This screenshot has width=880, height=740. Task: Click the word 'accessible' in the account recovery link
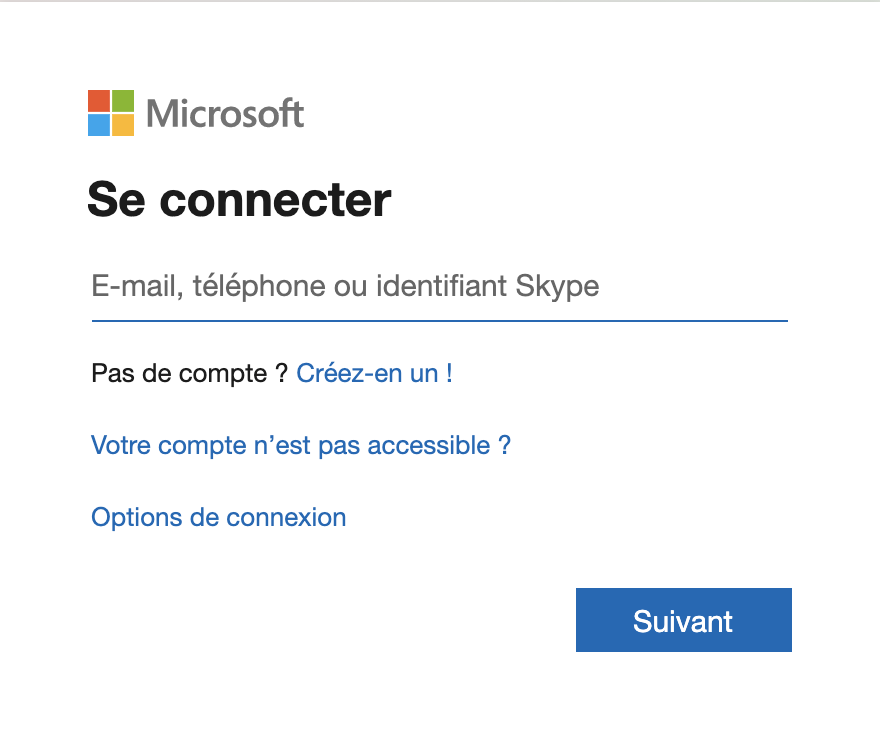coord(429,445)
